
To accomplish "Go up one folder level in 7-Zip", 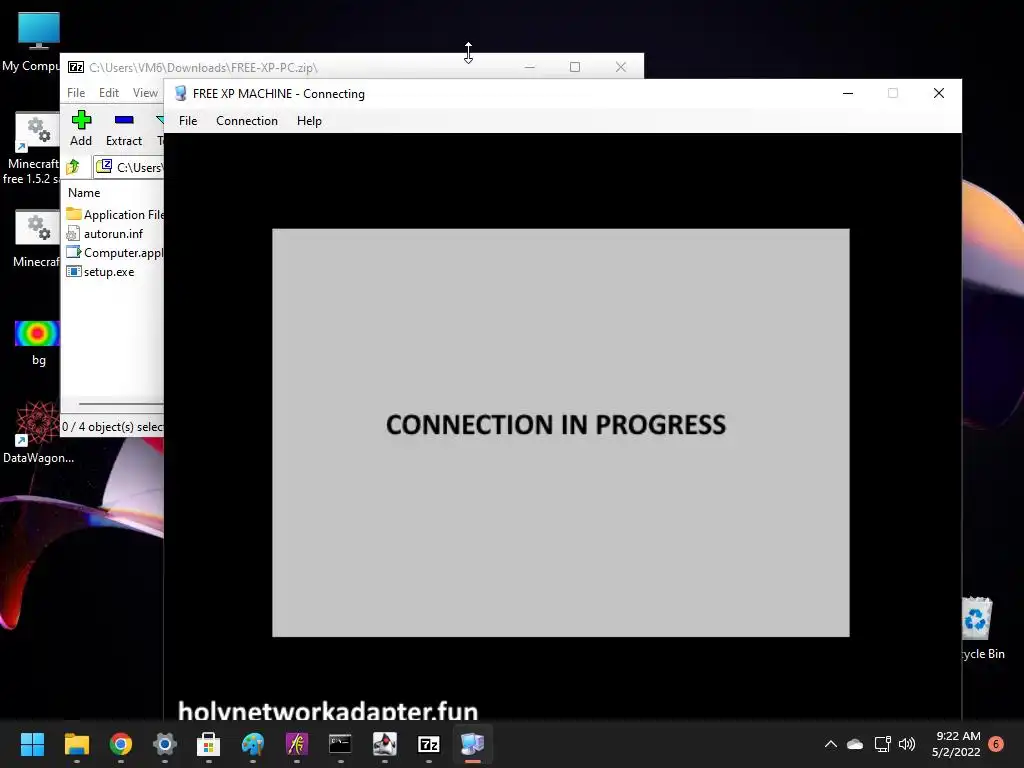I will [x=73, y=167].
